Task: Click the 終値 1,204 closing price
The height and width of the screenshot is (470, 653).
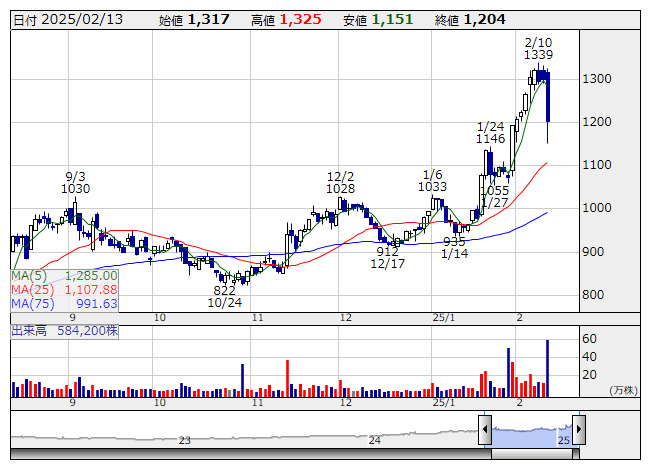Action: (470, 20)
